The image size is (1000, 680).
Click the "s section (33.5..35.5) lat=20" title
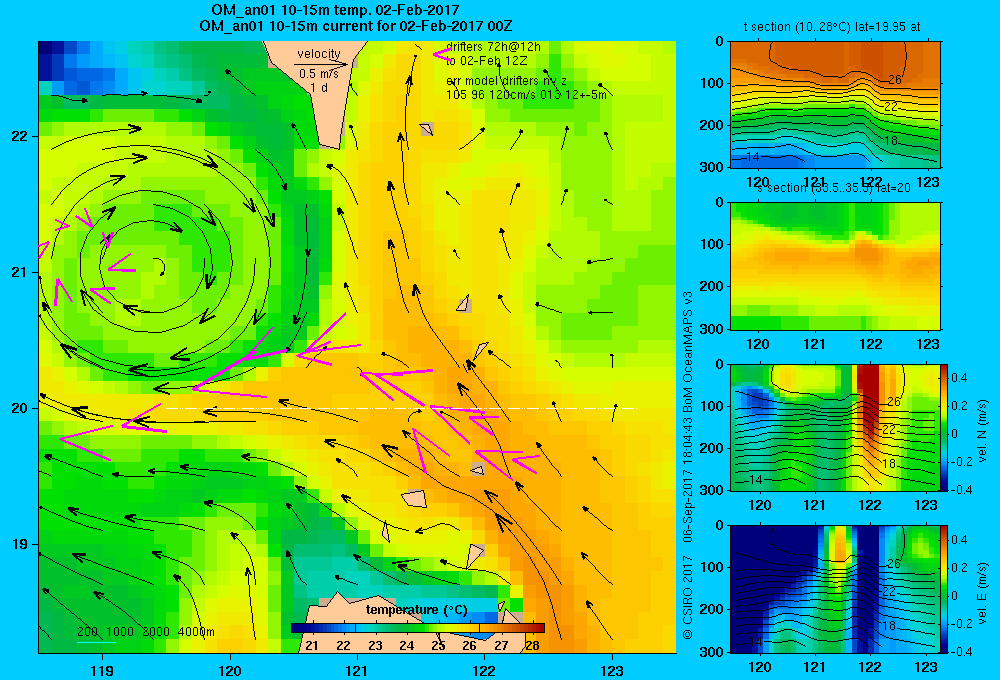click(834, 188)
